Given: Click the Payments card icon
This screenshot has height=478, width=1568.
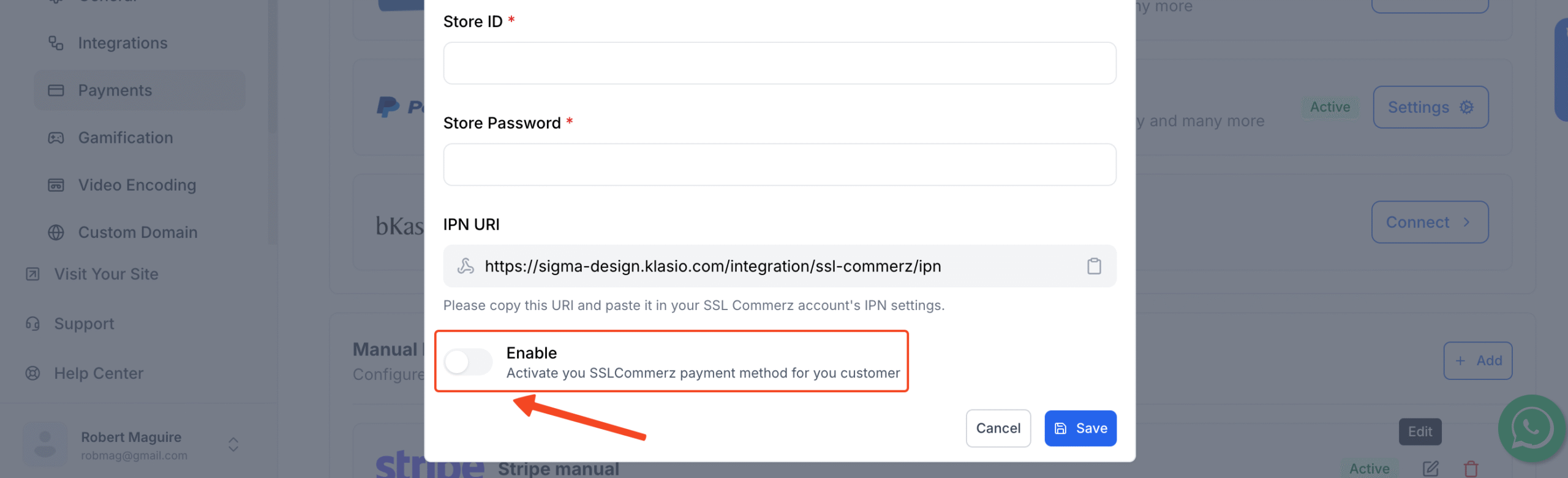Looking at the screenshot, I should tap(56, 90).
